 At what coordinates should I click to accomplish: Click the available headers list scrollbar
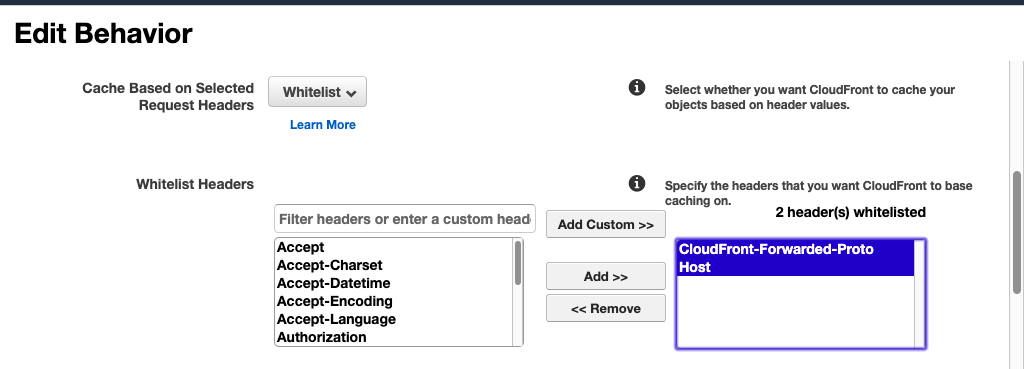coord(518,292)
